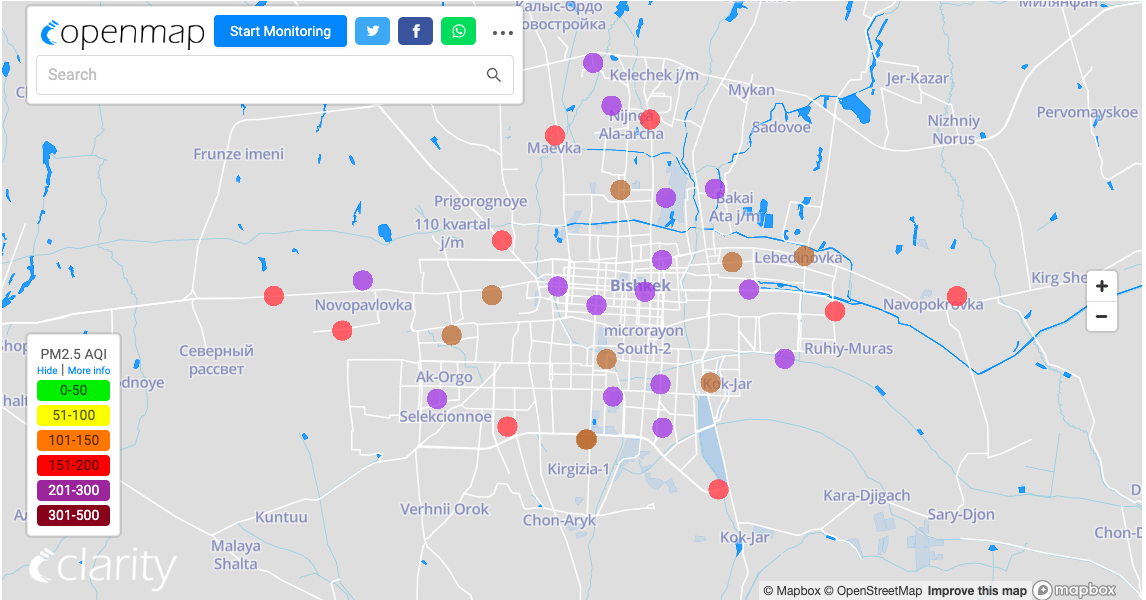Select the yellow 51-100 AQI swatch
The image size is (1146, 600).
pyautogui.click(x=73, y=416)
